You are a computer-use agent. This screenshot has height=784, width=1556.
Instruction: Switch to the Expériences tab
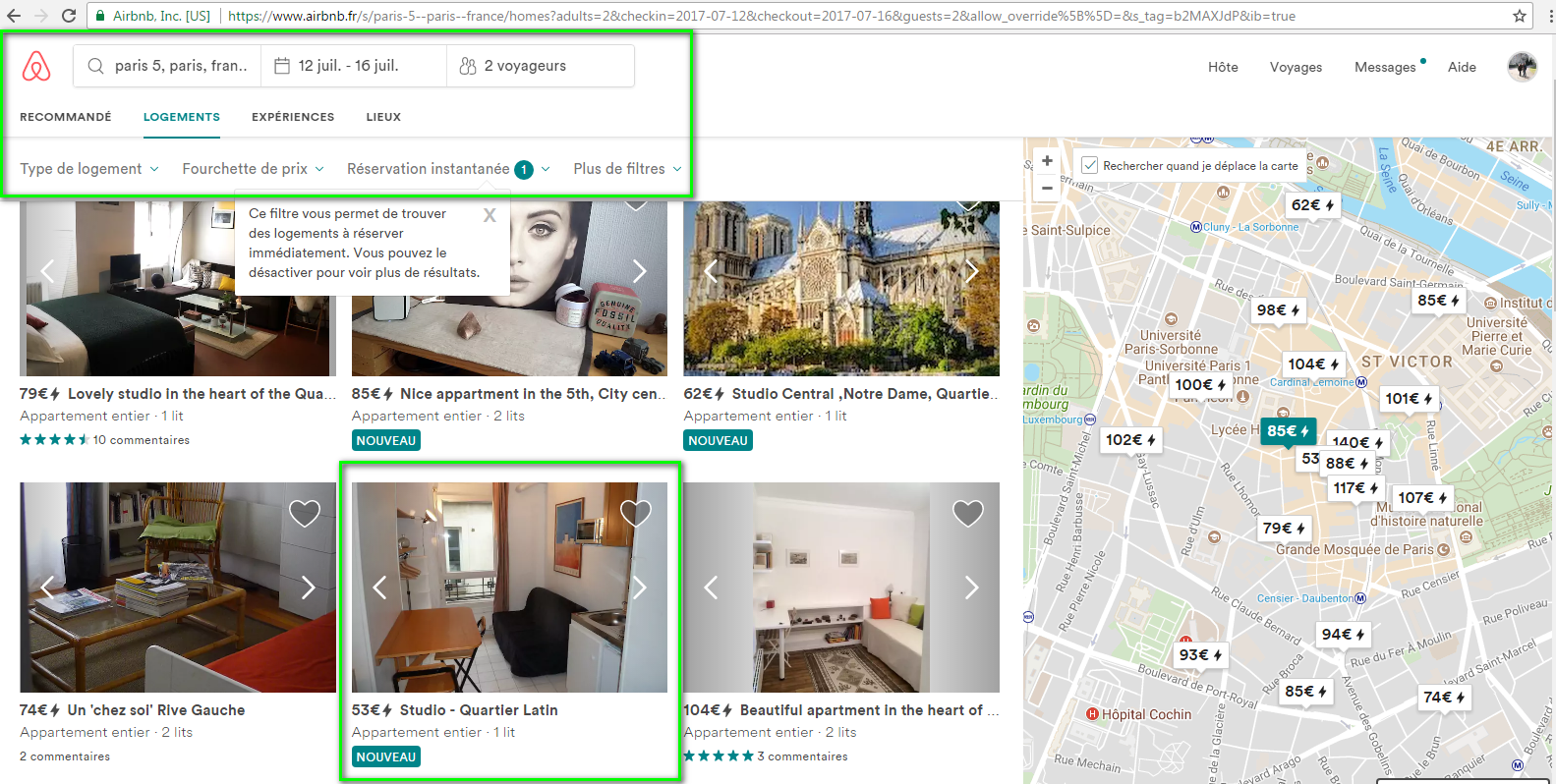pyautogui.click(x=293, y=117)
